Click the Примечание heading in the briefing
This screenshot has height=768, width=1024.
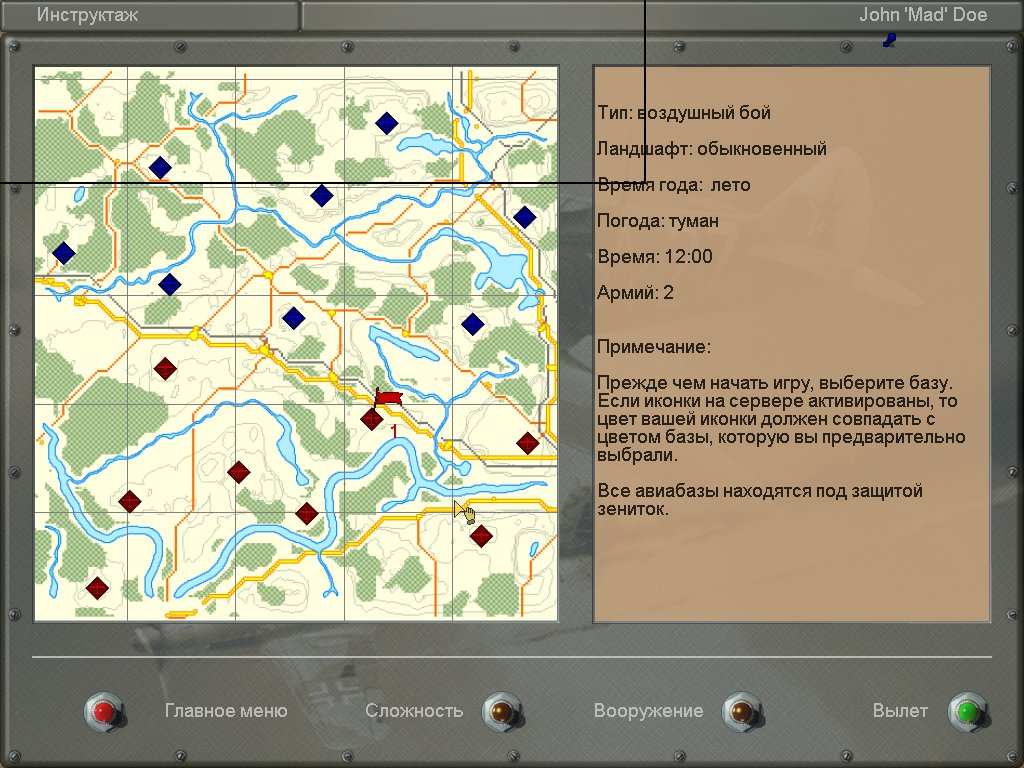coord(653,347)
